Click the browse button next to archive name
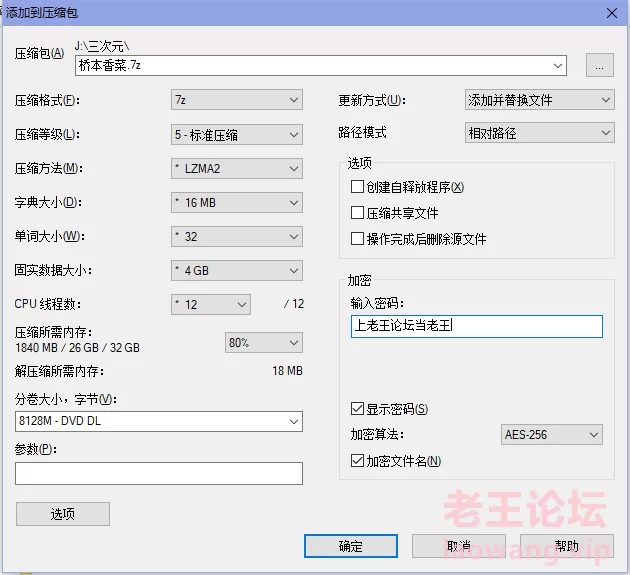 pyautogui.click(x=599, y=65)
